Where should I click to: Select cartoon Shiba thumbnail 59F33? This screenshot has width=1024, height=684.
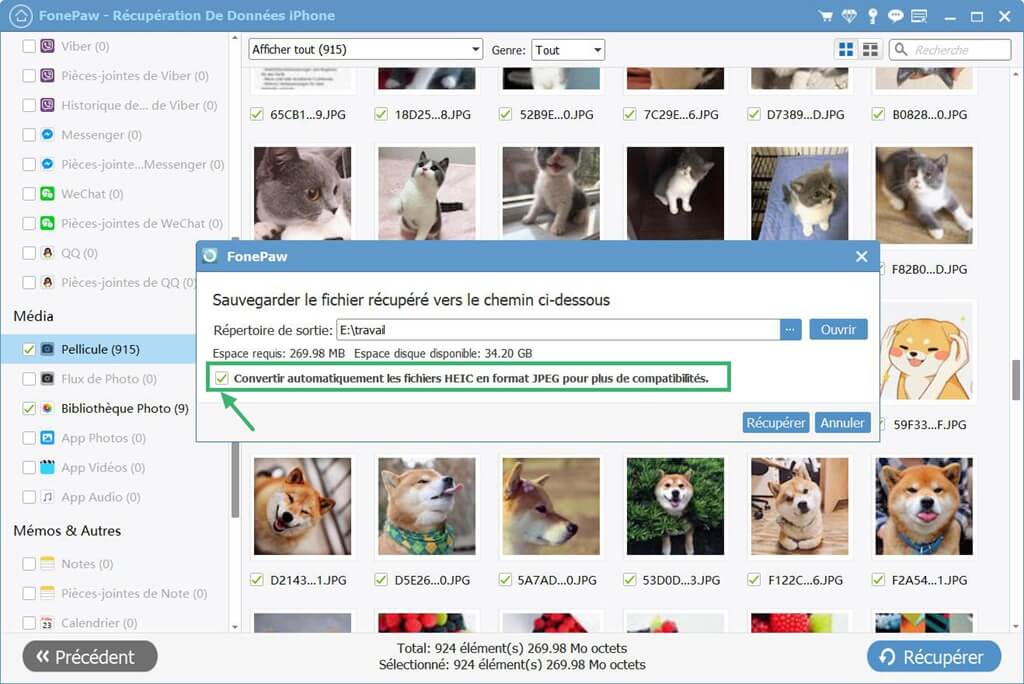(927, 353)
